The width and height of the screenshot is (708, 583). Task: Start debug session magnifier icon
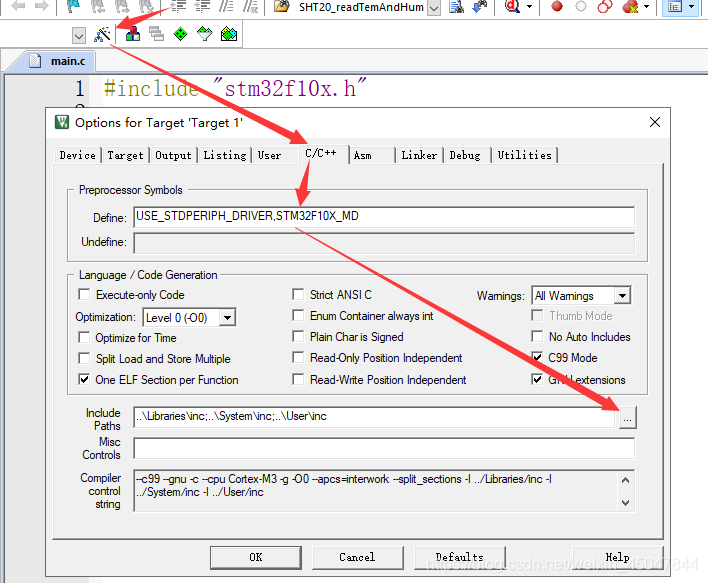(512, 6)
